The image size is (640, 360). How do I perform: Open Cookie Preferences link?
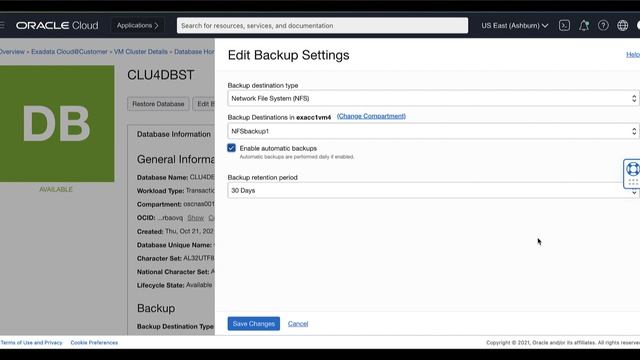click(x=94, y=342)
